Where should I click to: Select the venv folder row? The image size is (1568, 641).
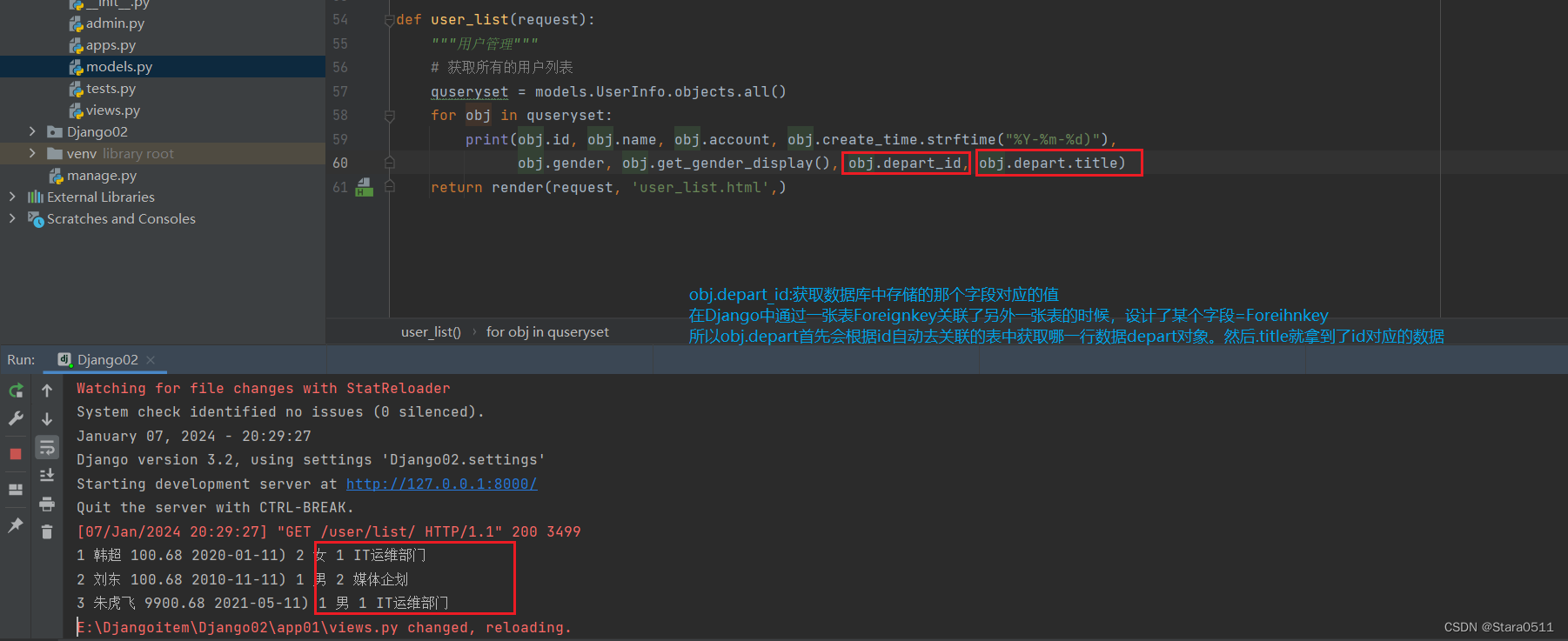click(x=162, y=154)
